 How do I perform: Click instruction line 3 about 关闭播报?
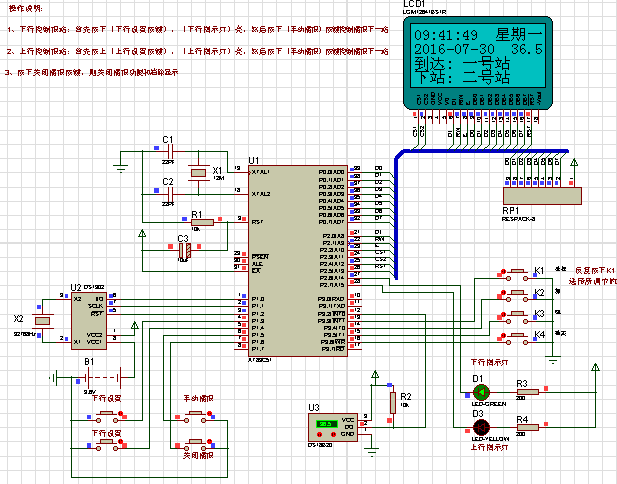click(91, 72)
